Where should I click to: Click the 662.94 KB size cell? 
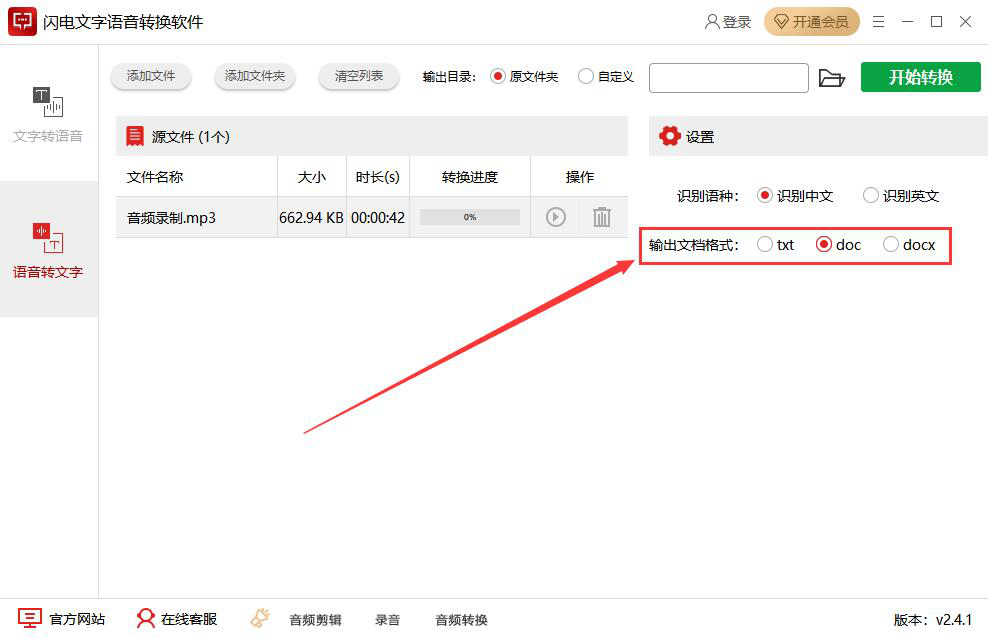pos(311,217)
